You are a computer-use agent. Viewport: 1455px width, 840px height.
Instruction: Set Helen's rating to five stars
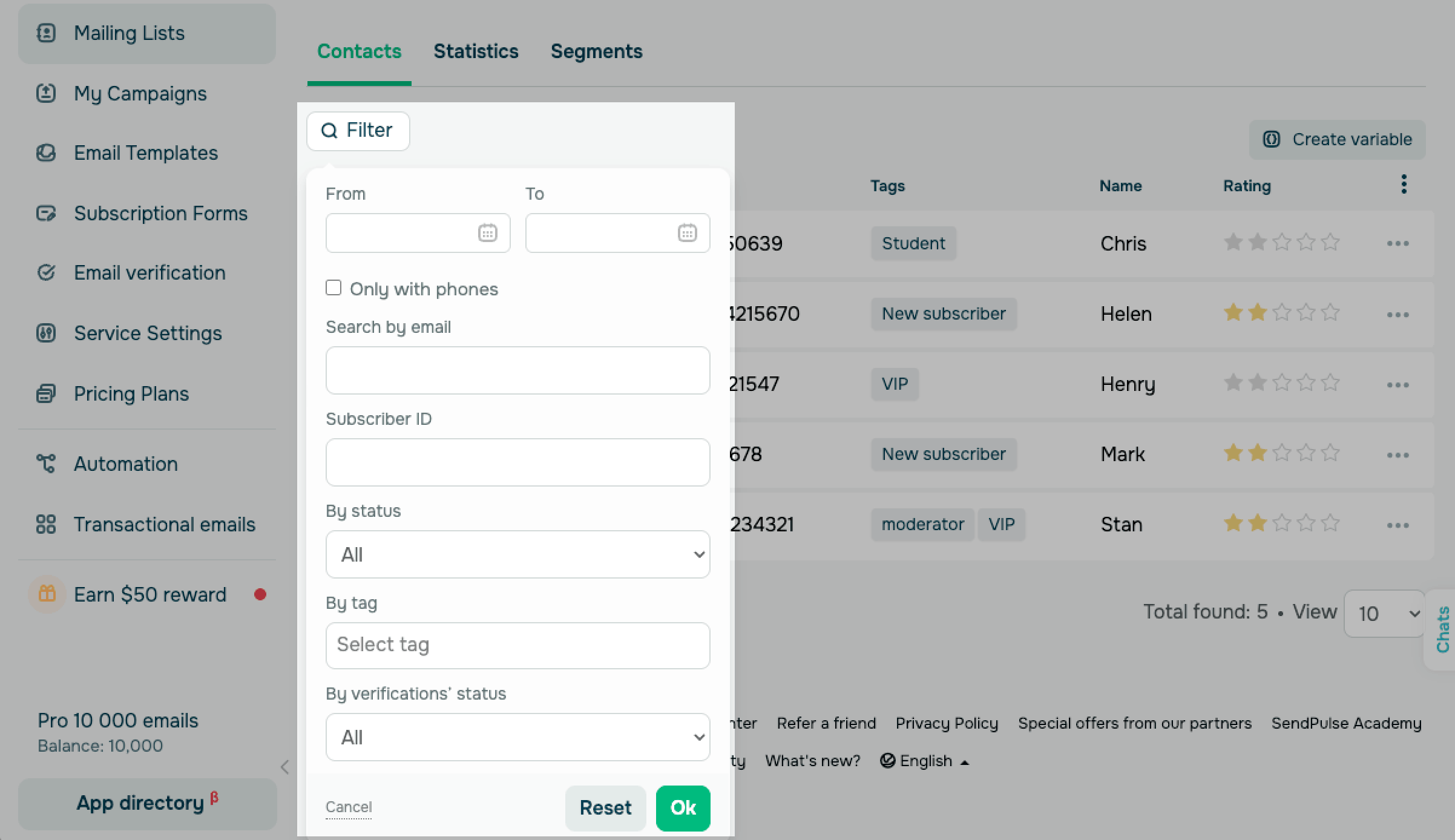(x=1330, y=313)
